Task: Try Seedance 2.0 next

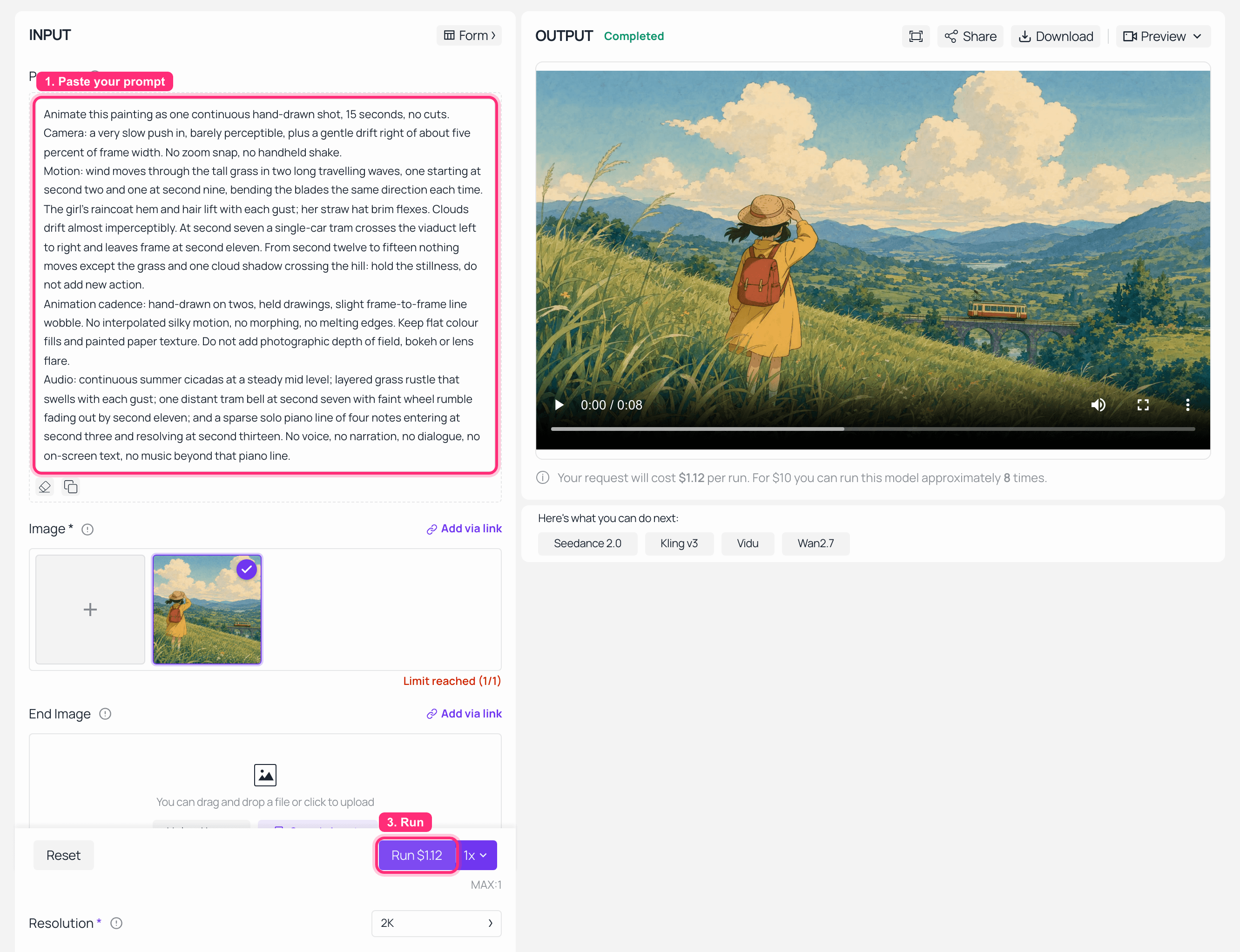Action: pyautogui.click(x=588, y=543)
